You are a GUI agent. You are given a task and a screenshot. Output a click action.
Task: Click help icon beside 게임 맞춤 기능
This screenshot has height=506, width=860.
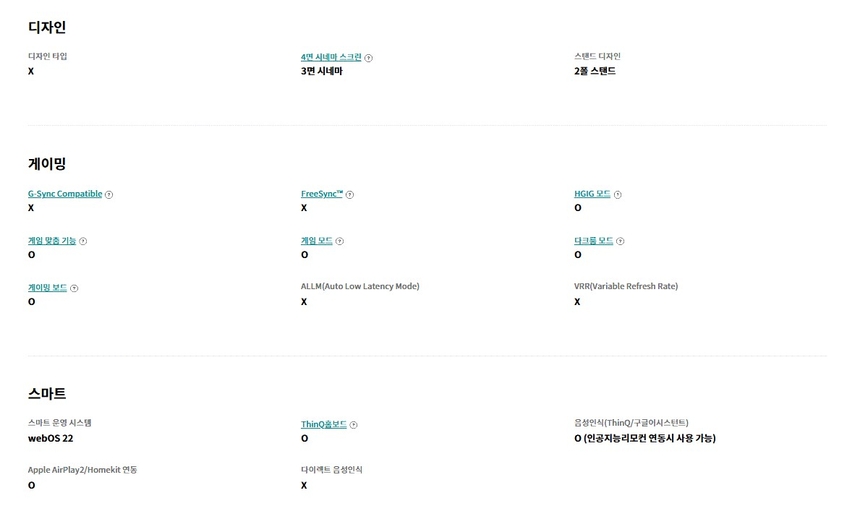click(x=83, y=241)
